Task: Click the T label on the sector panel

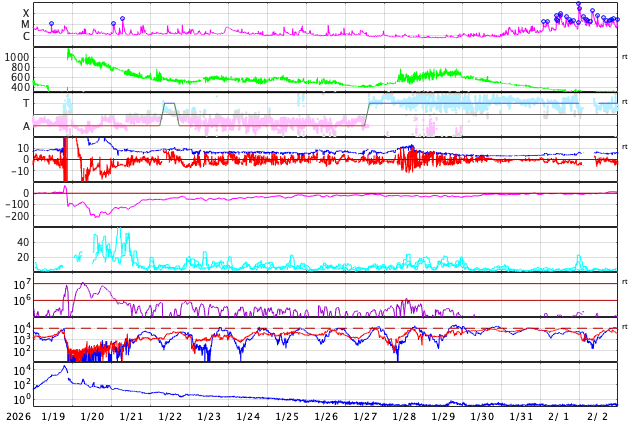Action: [x=26, y=103]
